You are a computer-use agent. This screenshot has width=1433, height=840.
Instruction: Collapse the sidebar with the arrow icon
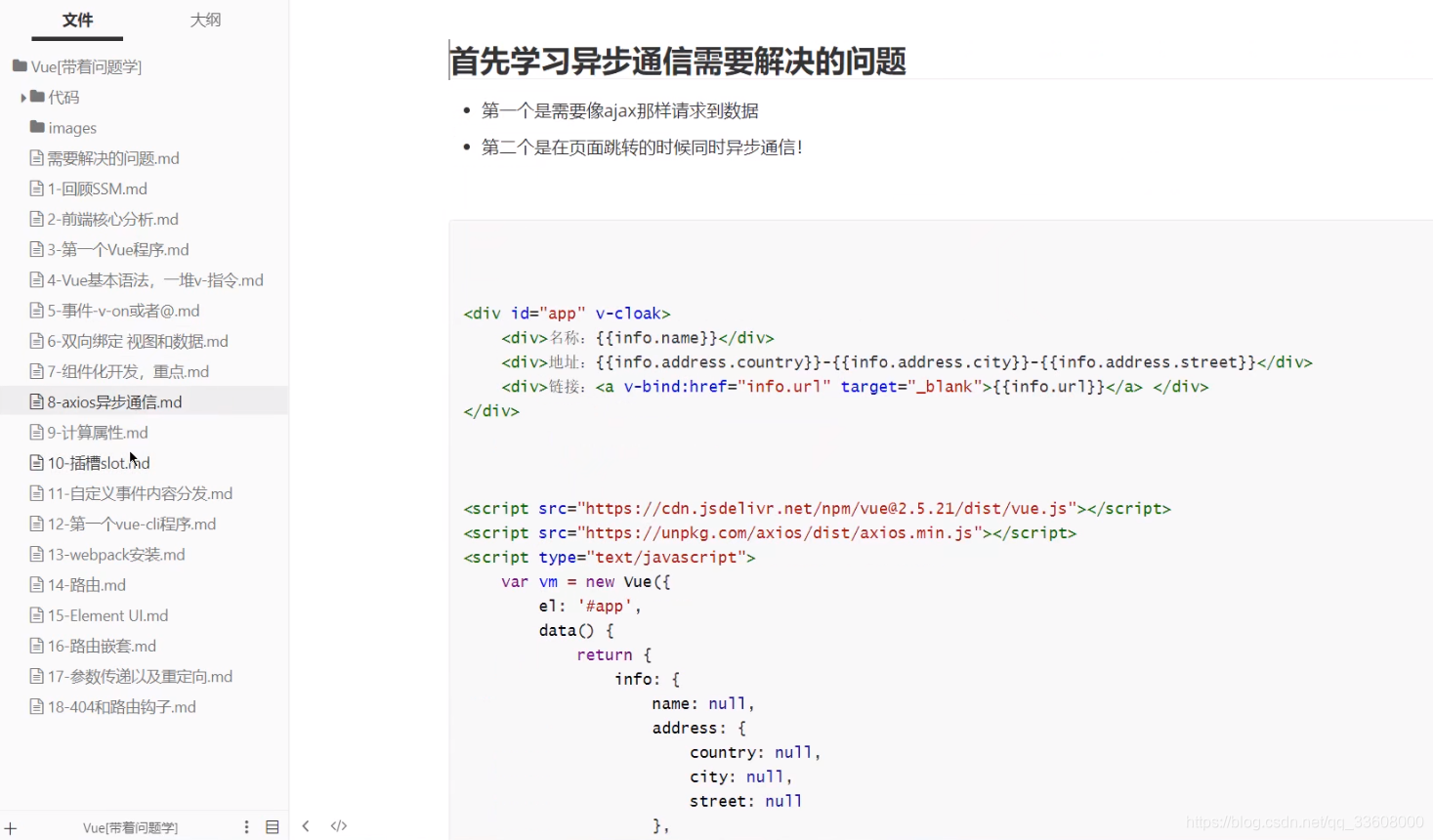[x=306, y=826]
